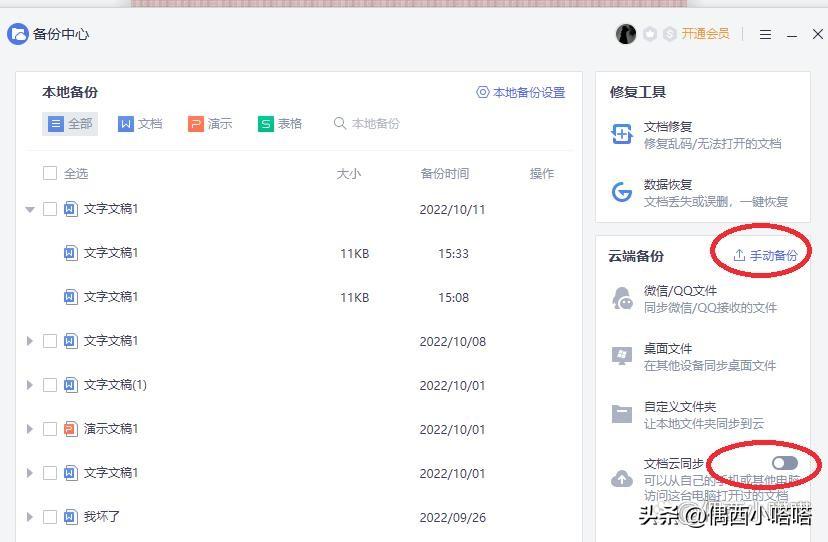Open 本地备份设置 settings link

pos(521,92)
